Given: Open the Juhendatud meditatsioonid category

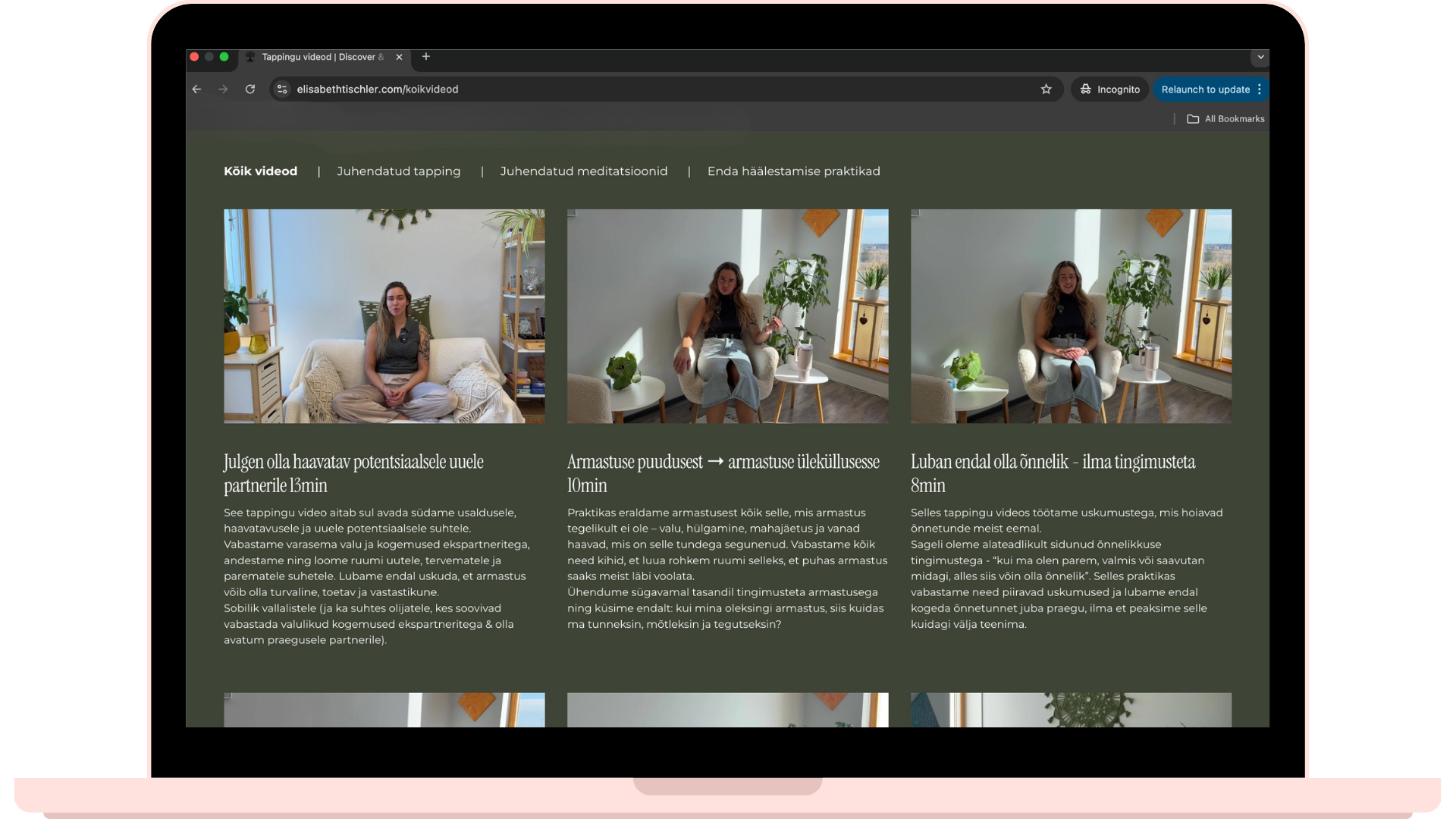Looking at the screenshot, I should (x=583, y=171).
